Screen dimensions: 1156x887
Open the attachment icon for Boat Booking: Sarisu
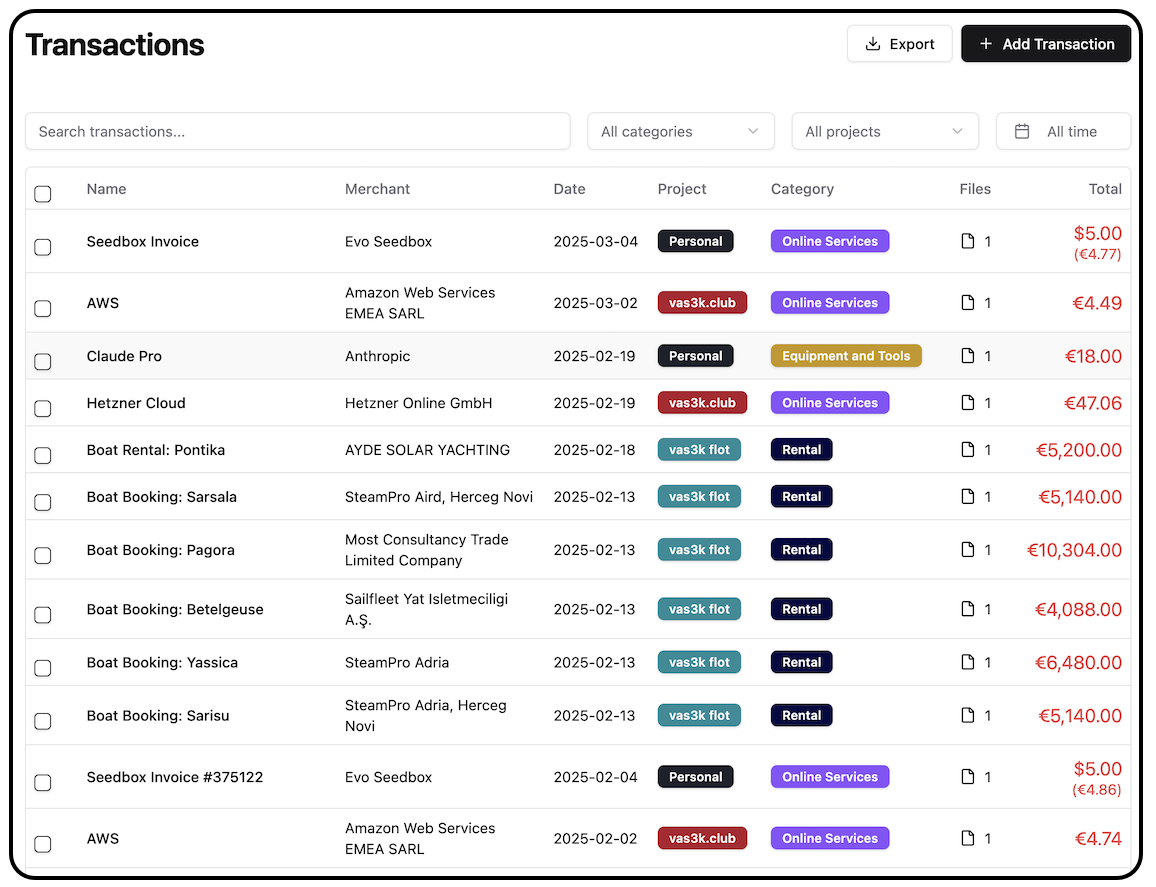point(969,715)
